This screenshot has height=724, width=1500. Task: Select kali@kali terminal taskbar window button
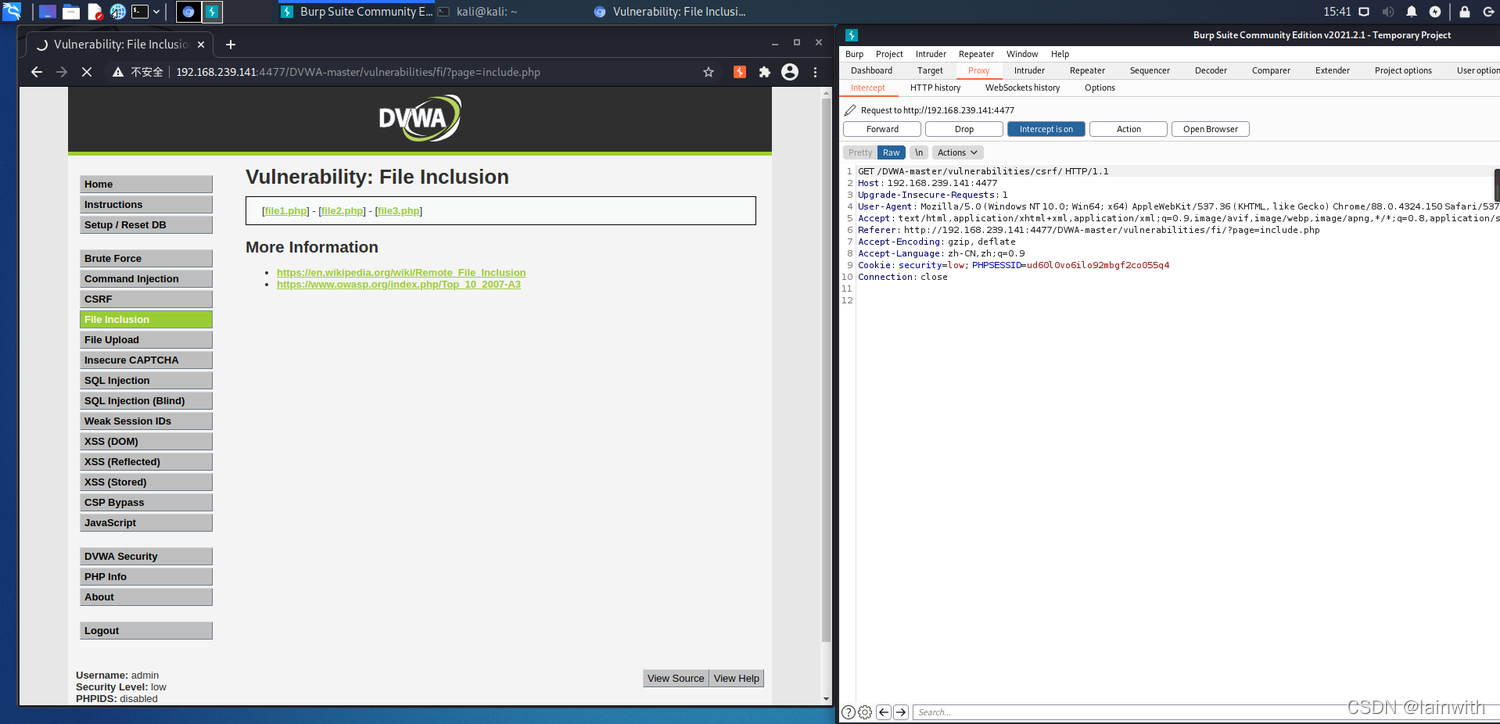477,12
